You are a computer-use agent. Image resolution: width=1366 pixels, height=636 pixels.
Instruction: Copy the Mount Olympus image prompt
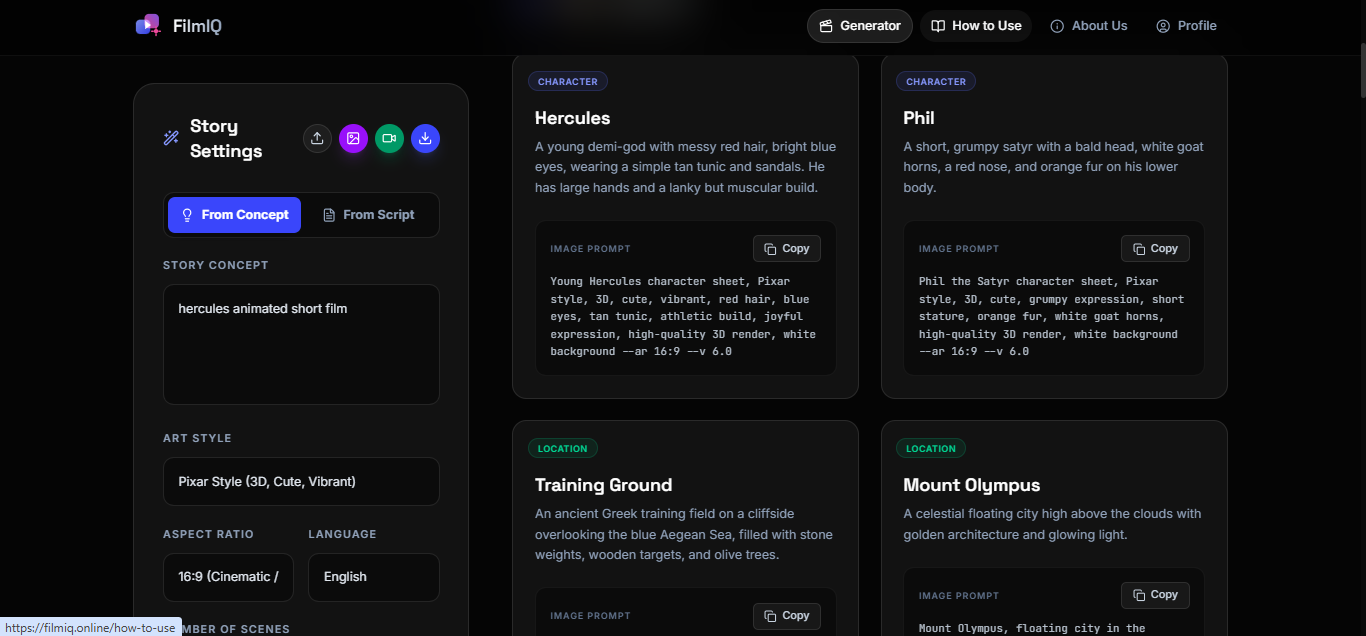pos(1155,595)
